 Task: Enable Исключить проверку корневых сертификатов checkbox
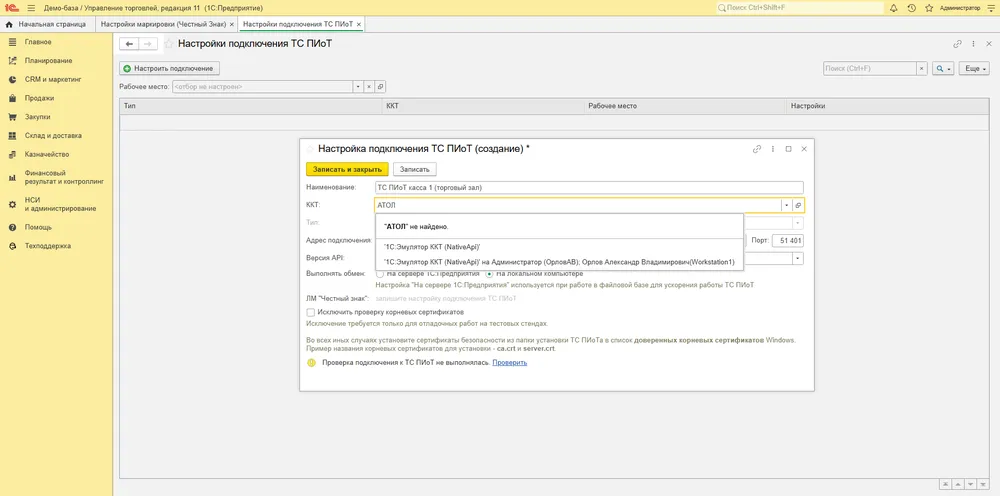coord(311,312)
